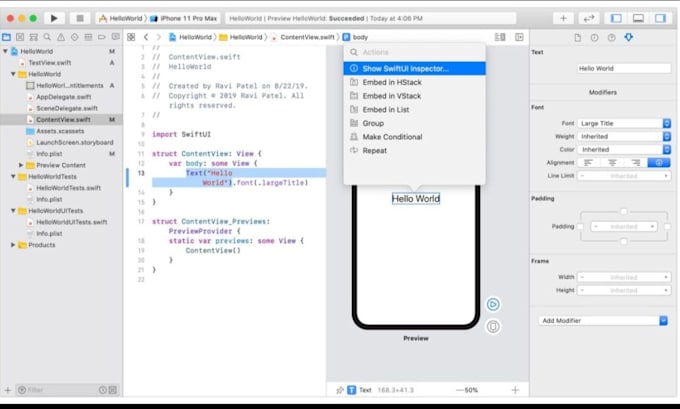This screenshot has width=680, height=409.
Task: Zoom in the canvas with plus
Action: tap(515, 390)
